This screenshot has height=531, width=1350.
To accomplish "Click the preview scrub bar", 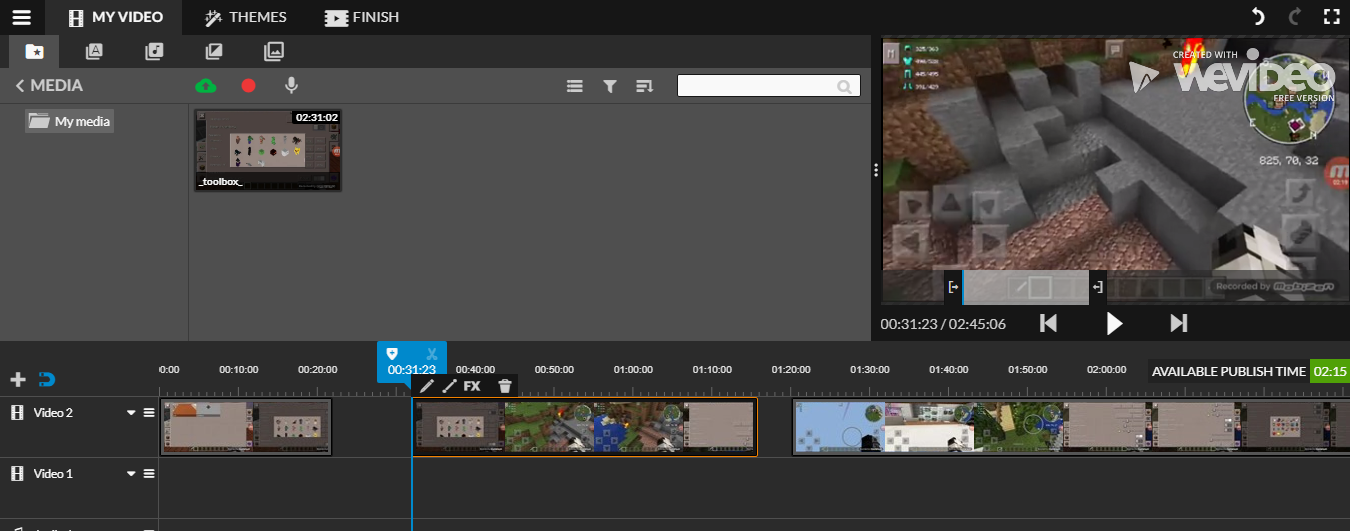I will coord(1026,287).
